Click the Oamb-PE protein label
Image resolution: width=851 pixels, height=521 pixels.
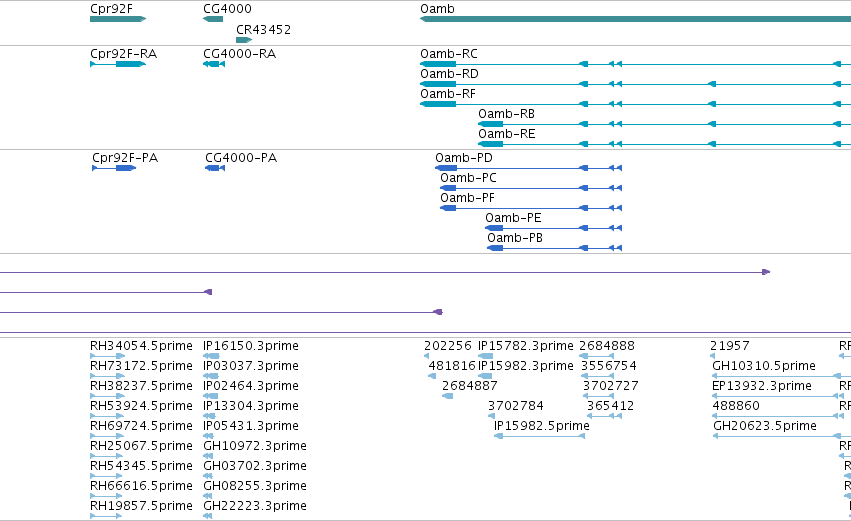point(513,218)
